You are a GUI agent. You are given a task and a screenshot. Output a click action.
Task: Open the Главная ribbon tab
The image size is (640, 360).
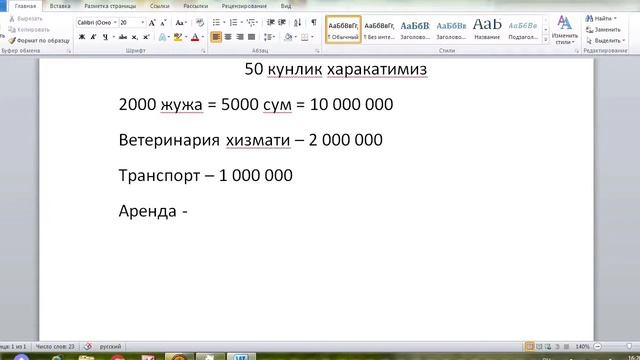25,6
